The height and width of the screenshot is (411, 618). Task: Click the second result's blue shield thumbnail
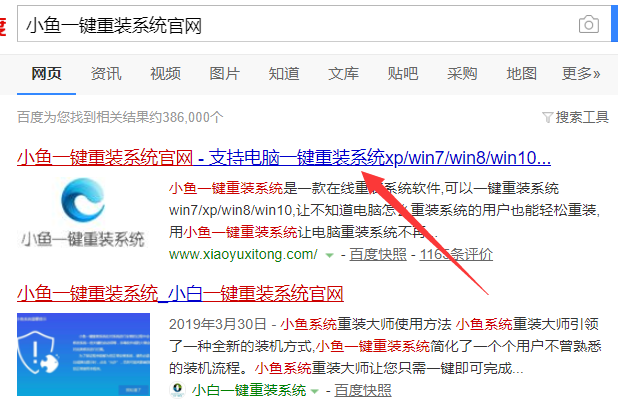83,353
